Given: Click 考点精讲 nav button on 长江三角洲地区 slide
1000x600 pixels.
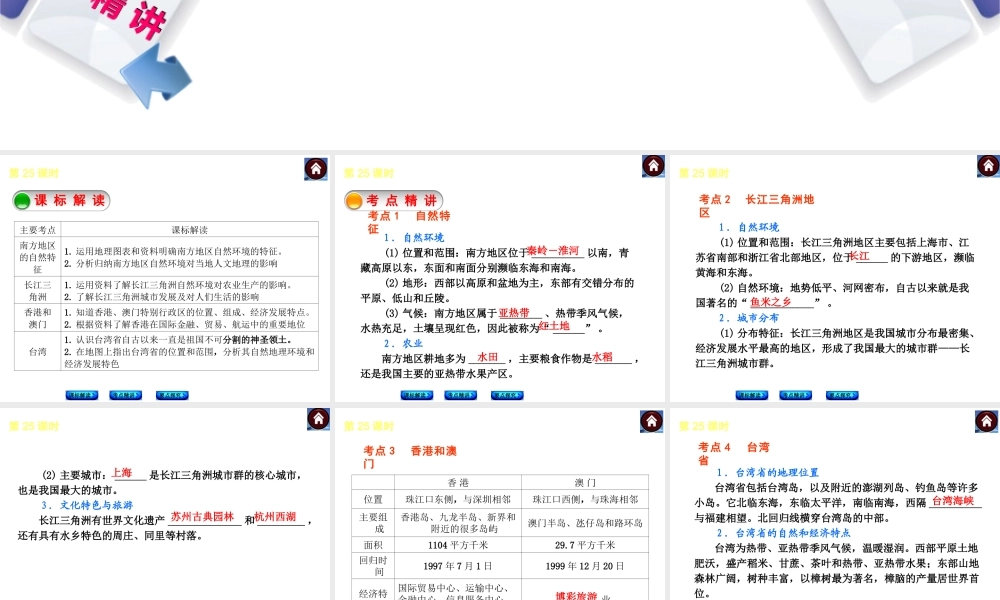Looking at the screenshot, I should (795, 395).
